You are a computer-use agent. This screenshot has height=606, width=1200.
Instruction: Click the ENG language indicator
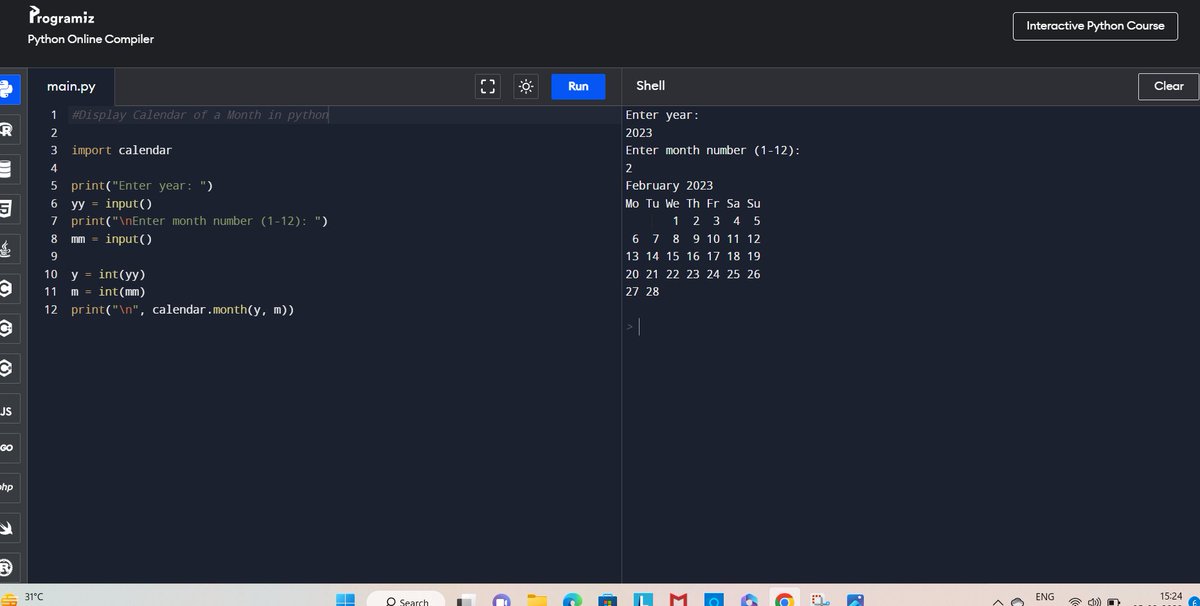1044,597
